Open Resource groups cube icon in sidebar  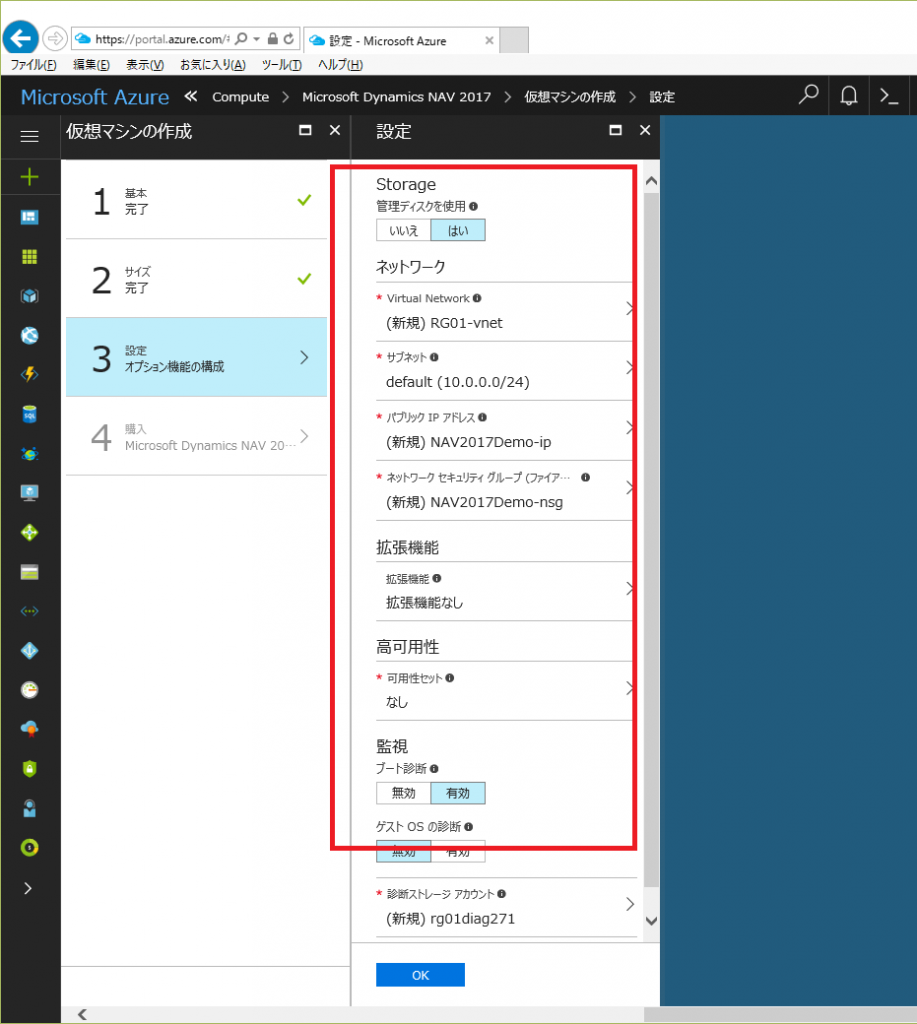[29, 296]
